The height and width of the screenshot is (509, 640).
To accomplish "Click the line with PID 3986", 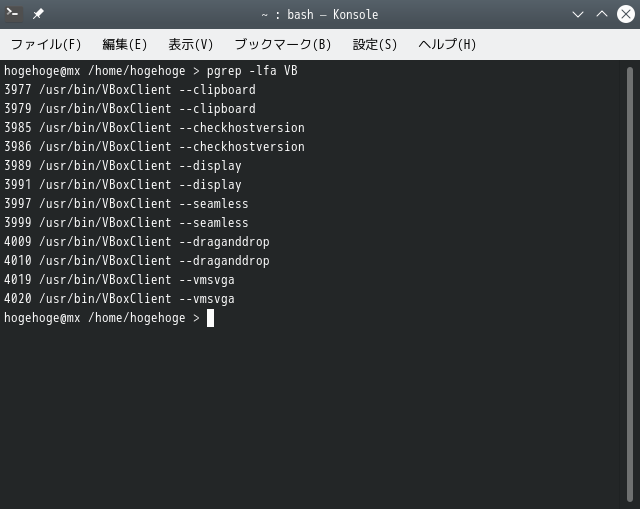I will click(154, 147).
